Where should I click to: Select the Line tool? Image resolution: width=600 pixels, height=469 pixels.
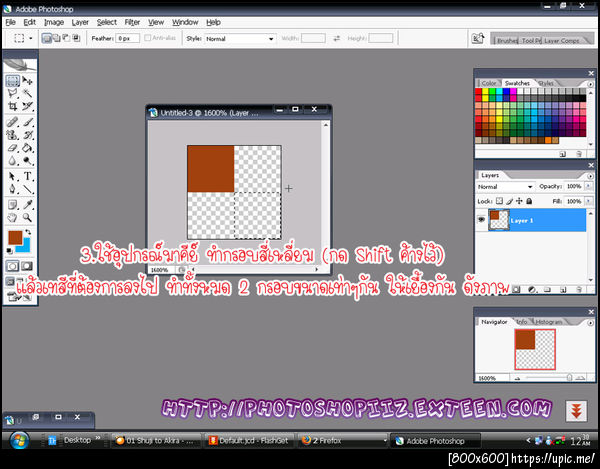27,189
